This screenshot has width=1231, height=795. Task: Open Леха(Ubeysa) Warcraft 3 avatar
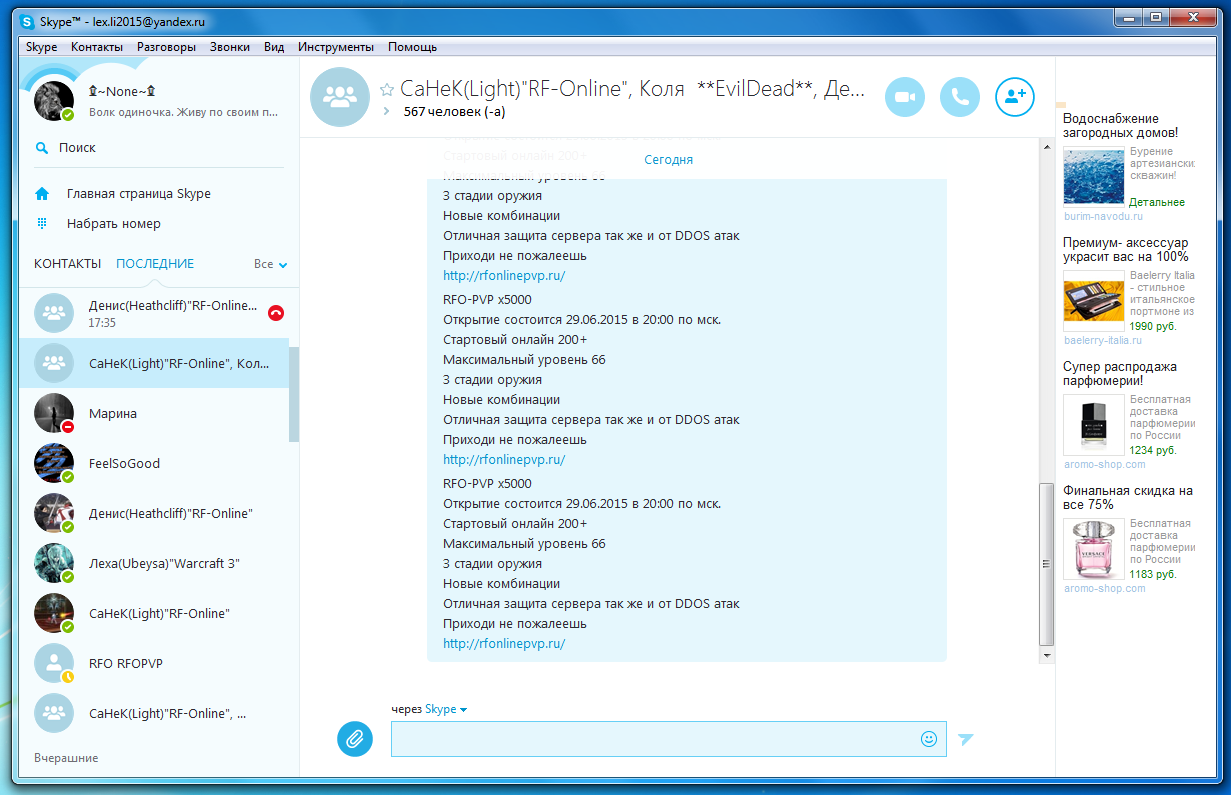coord(54,563)
